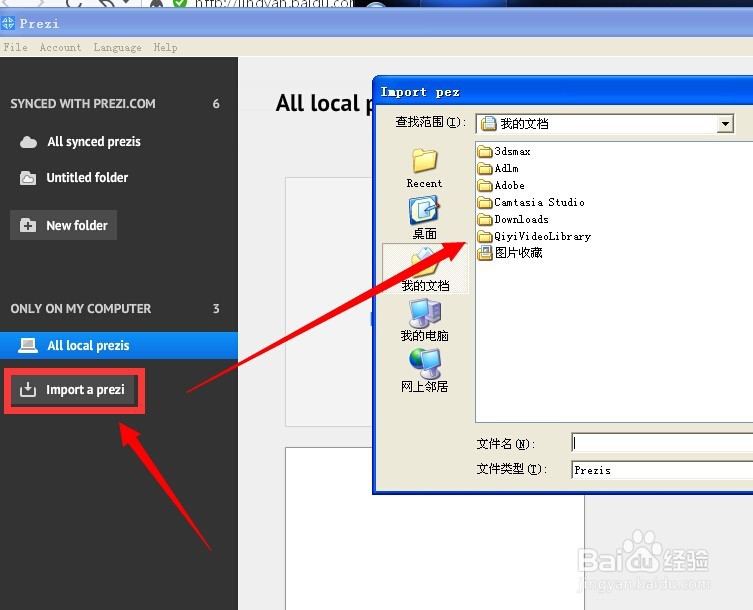The height and width of the screenshot is (610, 753).
Task: Click the Prezi logo in title bar
Action: click(8, 23)
